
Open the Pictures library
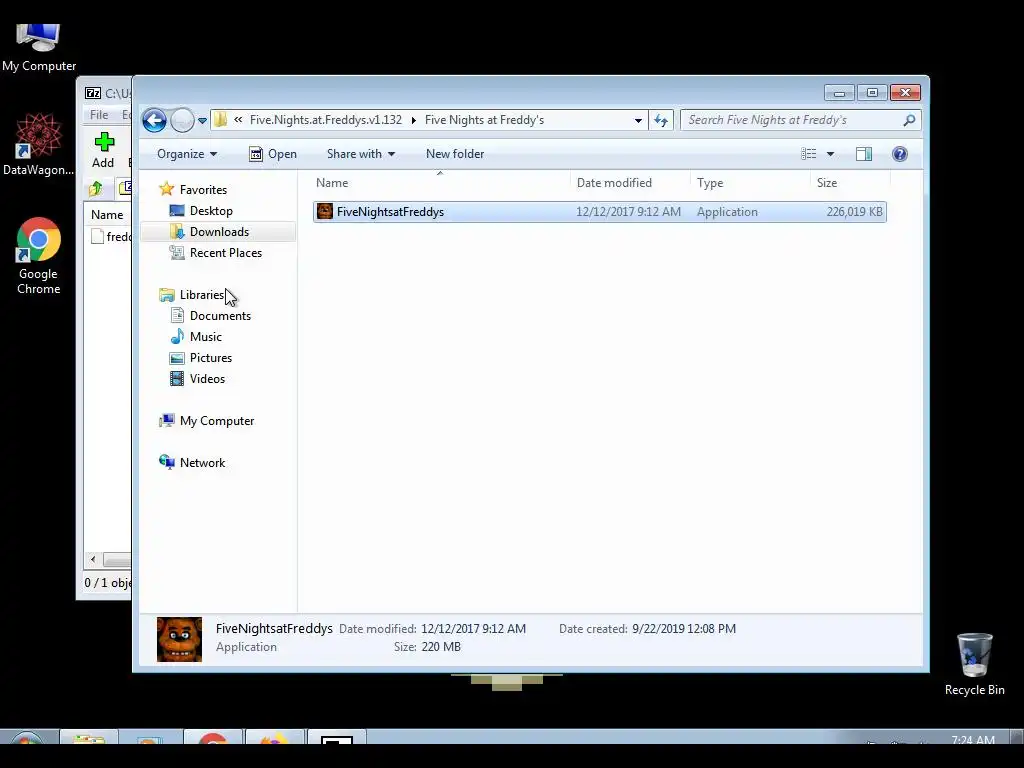click(x=210, y=357)
